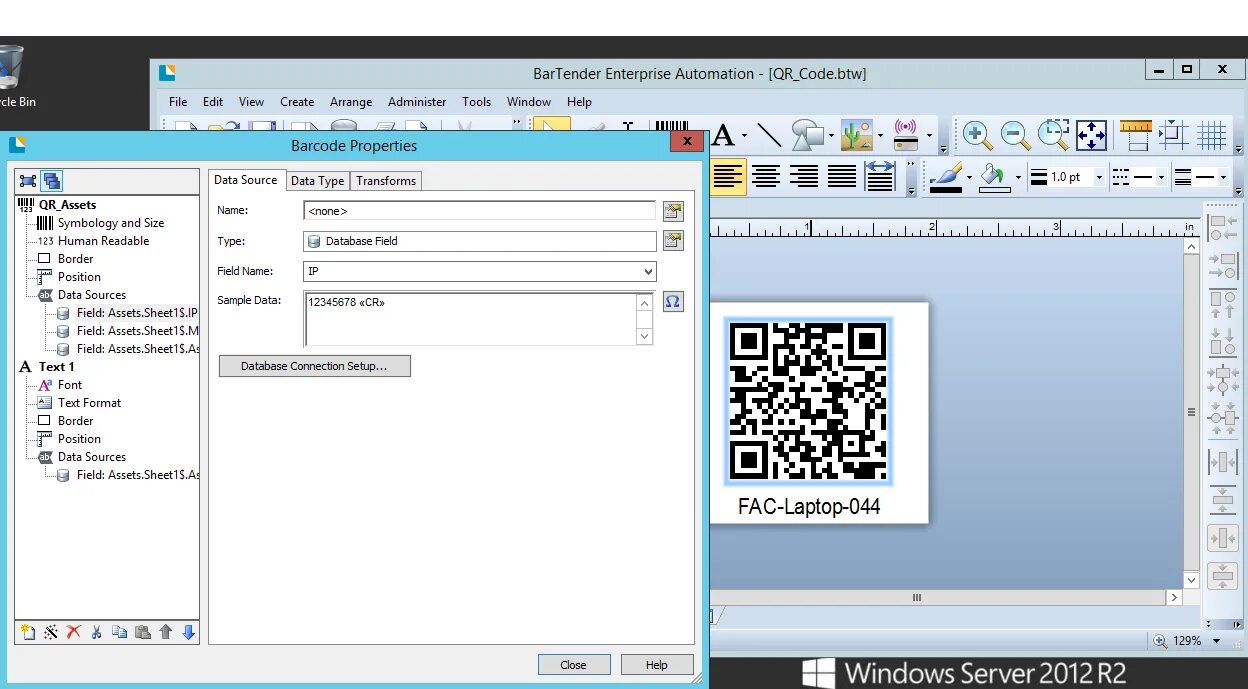Select Human Readable under QR_Assets
This screenshot has width=1248, height=689.
click(103, 241)
